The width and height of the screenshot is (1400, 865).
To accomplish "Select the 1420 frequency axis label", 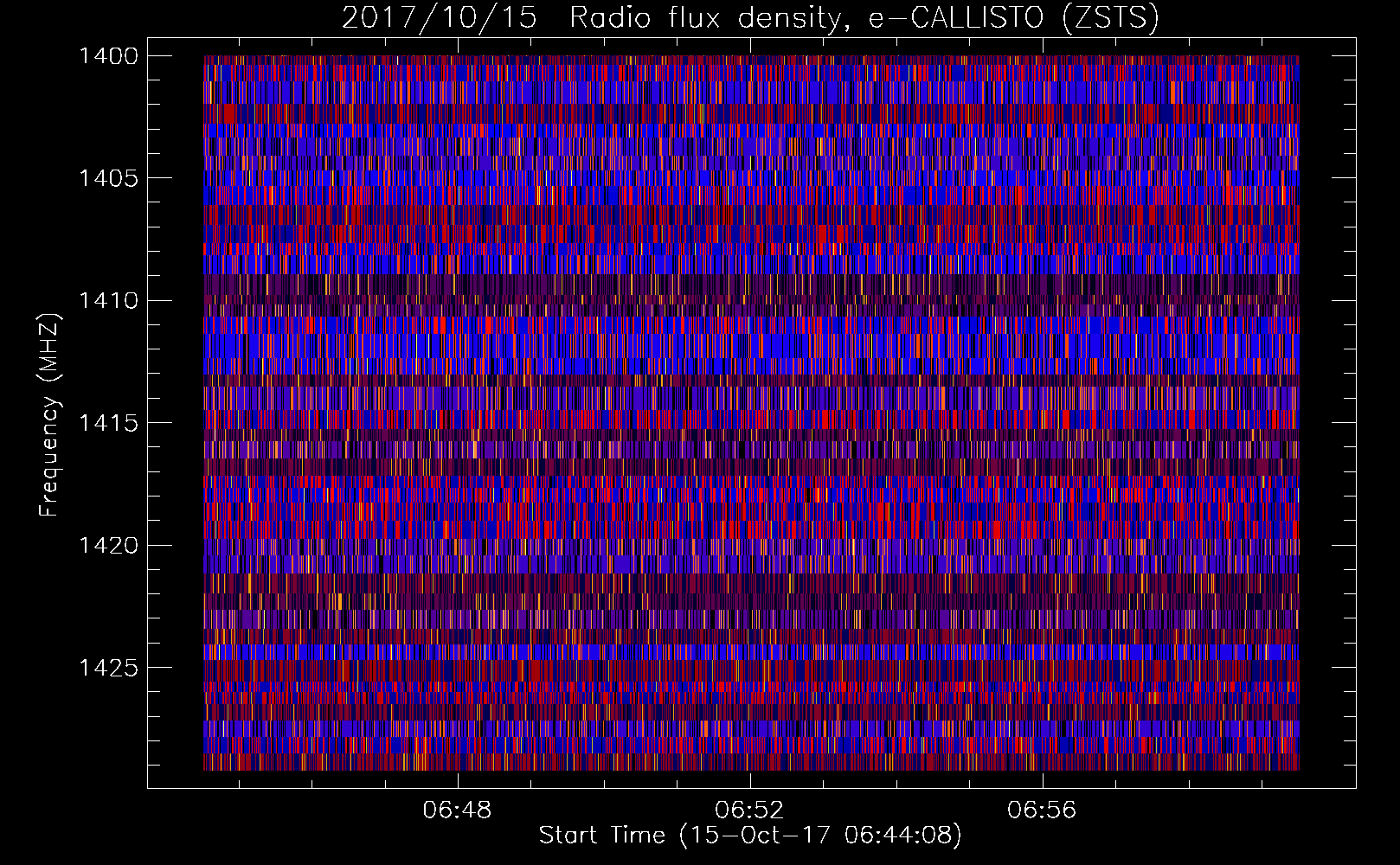I will coord(108,546).
